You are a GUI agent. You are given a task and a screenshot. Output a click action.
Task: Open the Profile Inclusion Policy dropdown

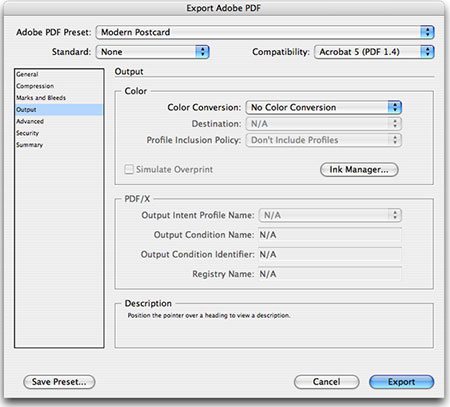pyautogui.click(x=324, y=140)
